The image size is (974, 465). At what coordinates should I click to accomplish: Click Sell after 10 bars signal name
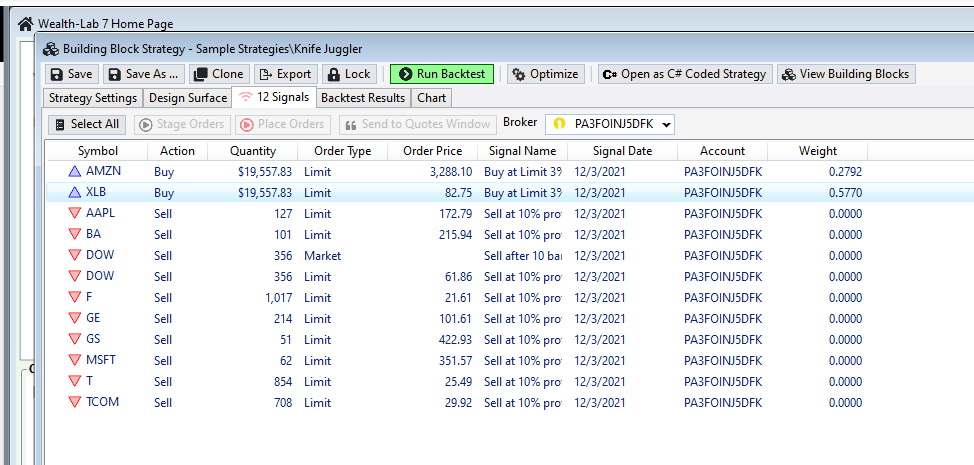pos(522,256)
